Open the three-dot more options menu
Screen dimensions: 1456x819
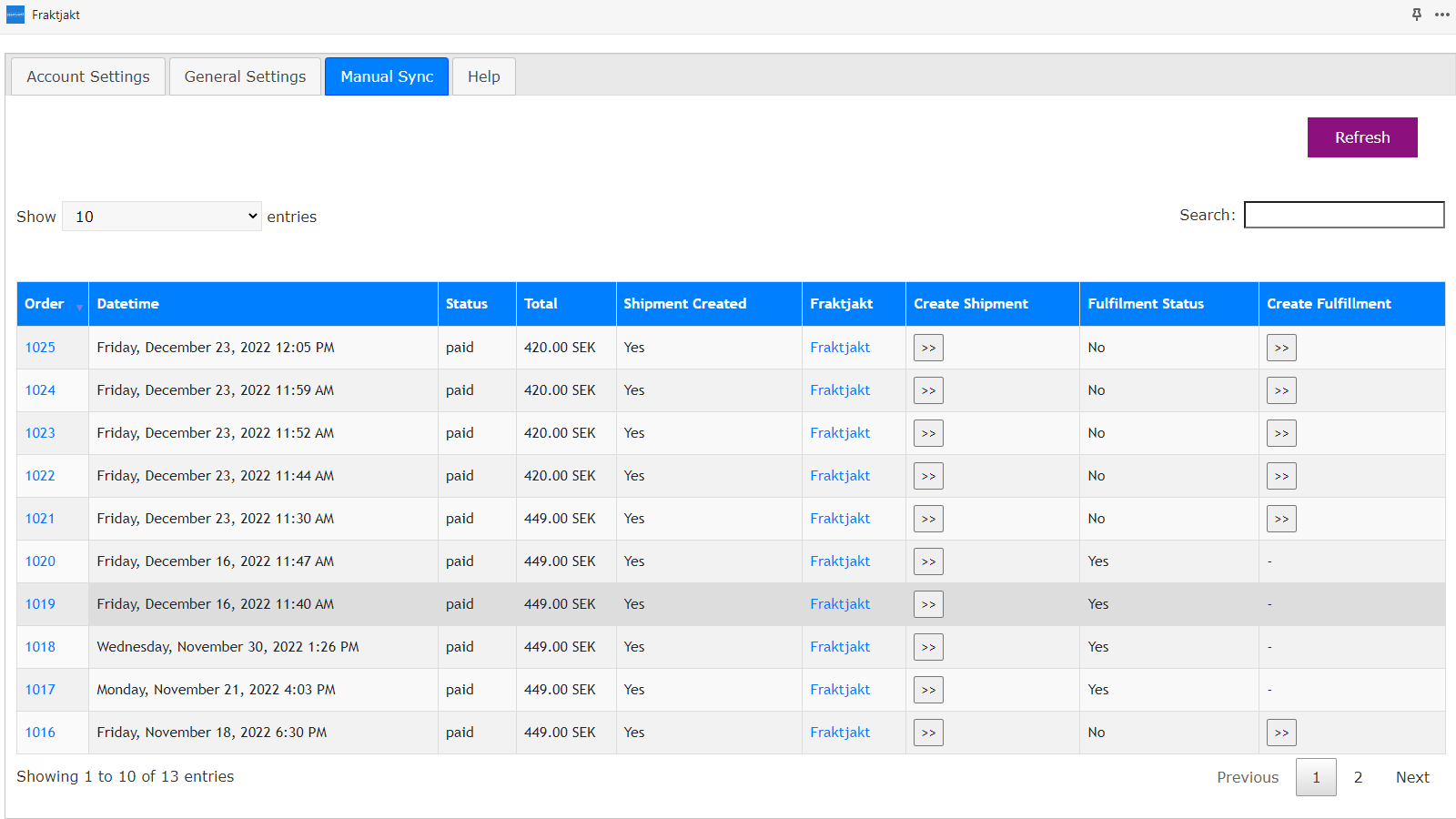[1442, 15]
